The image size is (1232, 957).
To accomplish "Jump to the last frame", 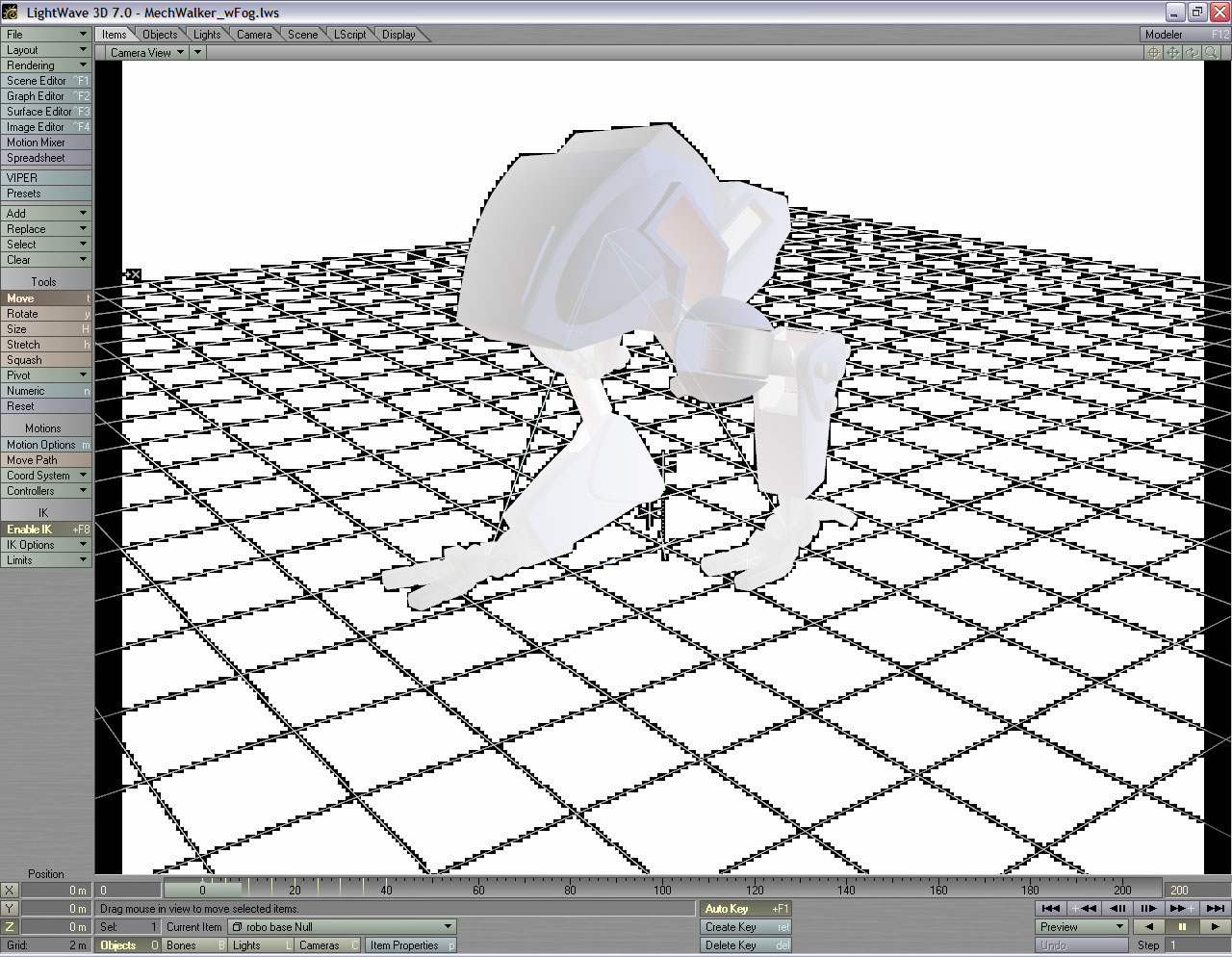I will point(1215,908).
